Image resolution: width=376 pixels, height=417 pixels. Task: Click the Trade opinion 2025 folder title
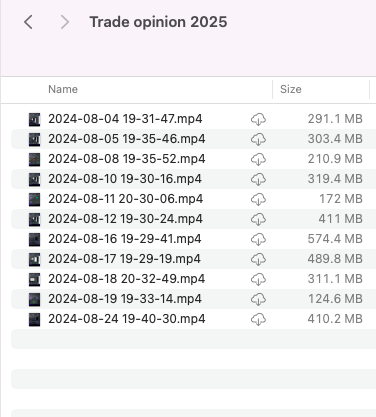coord(158,22)
